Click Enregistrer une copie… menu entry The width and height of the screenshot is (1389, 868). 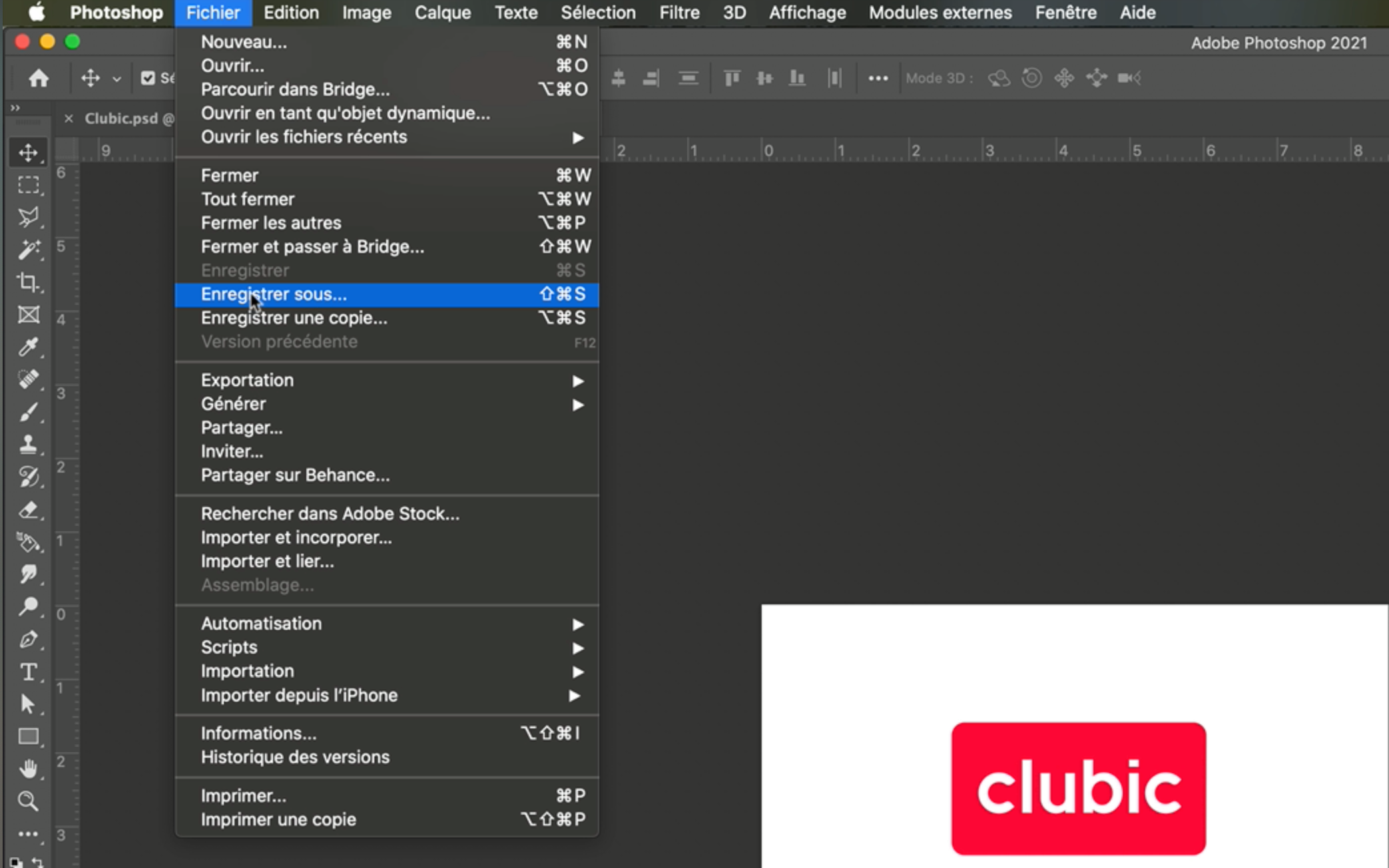pyautogui.click(x=294, y=318)
